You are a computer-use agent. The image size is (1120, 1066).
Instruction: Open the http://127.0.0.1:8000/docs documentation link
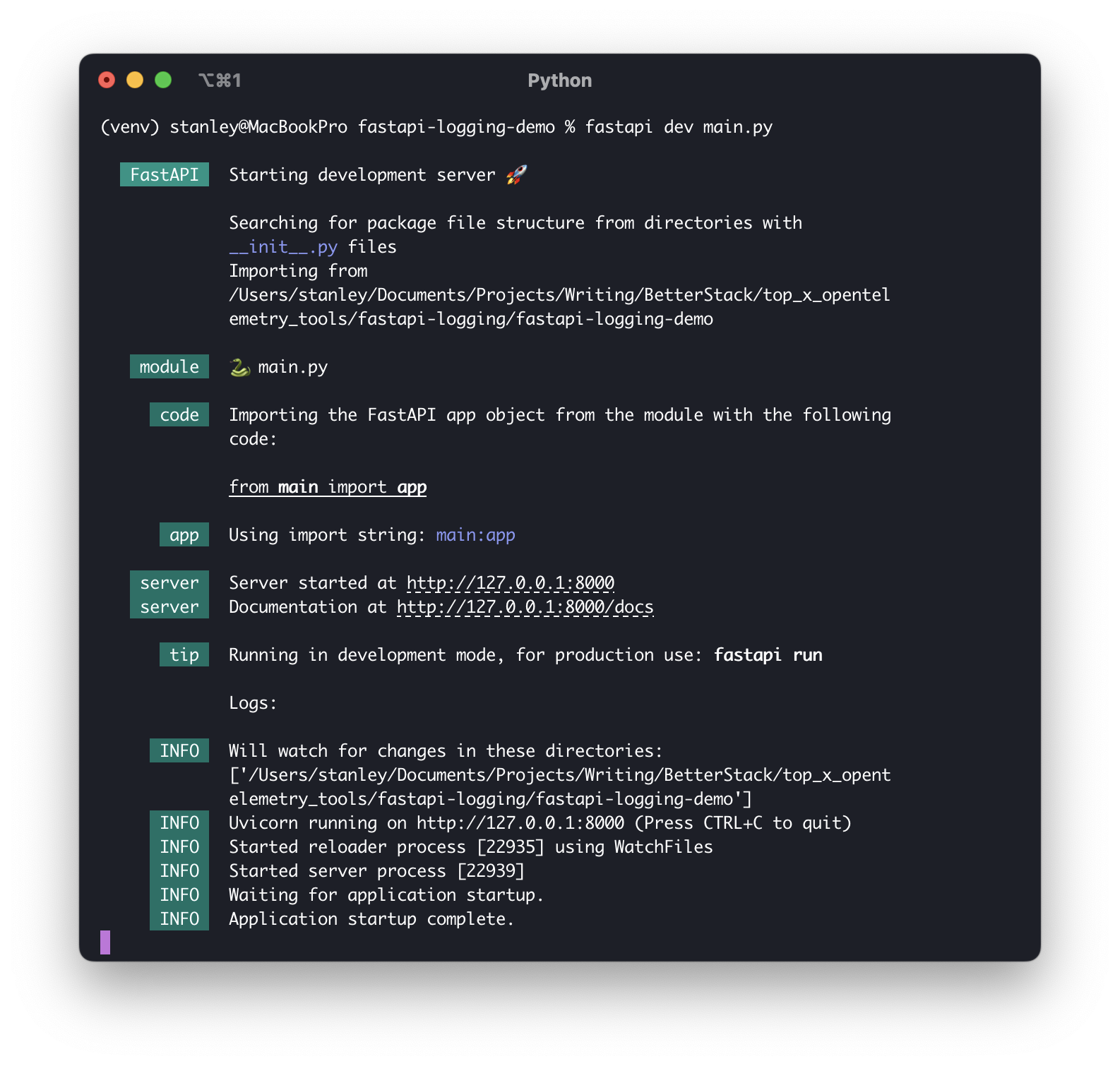tap(525, 607)
